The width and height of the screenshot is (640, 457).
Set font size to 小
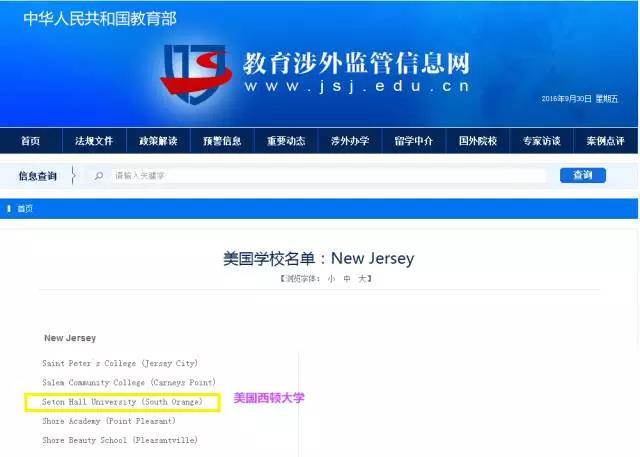coord(331,279)
